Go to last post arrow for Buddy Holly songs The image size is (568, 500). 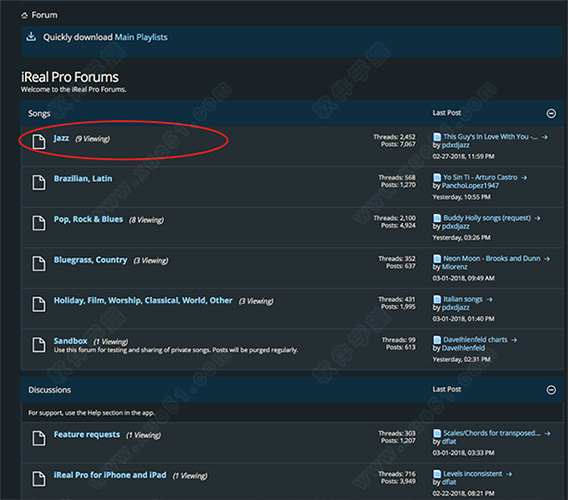[x=538, y=218]
